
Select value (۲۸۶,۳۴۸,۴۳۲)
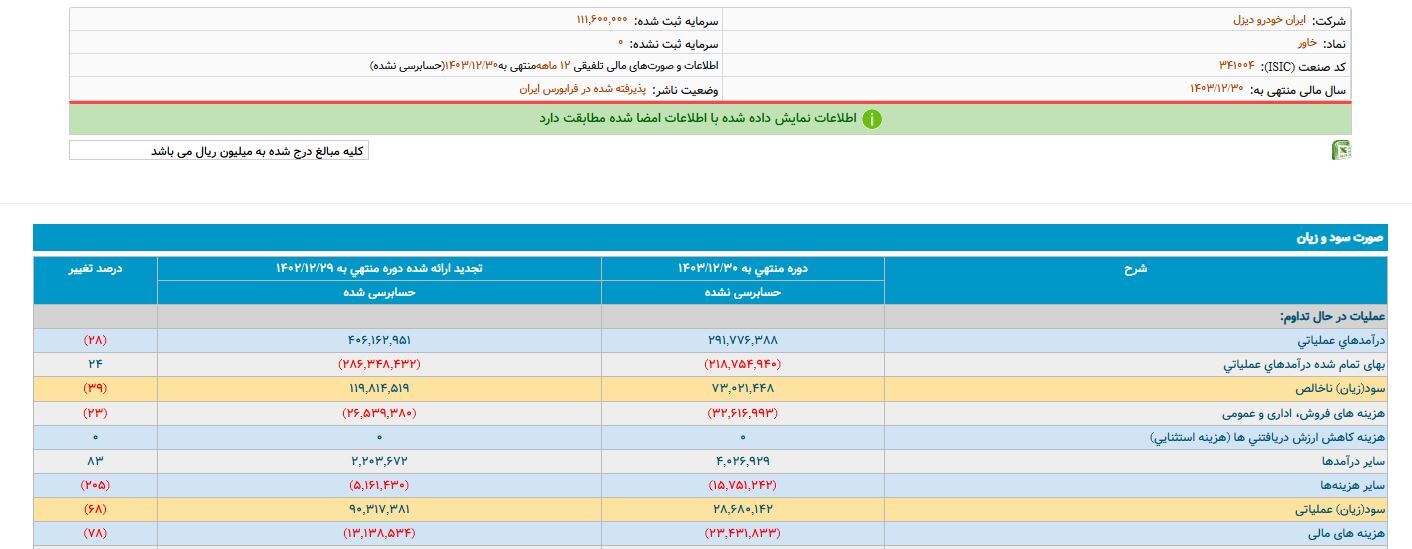(379, 364)
